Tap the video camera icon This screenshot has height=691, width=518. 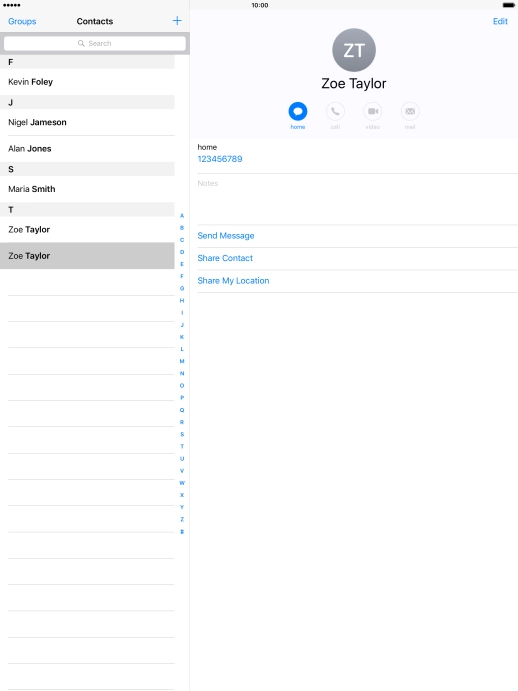pyautogui.click(x=373, y=111)
